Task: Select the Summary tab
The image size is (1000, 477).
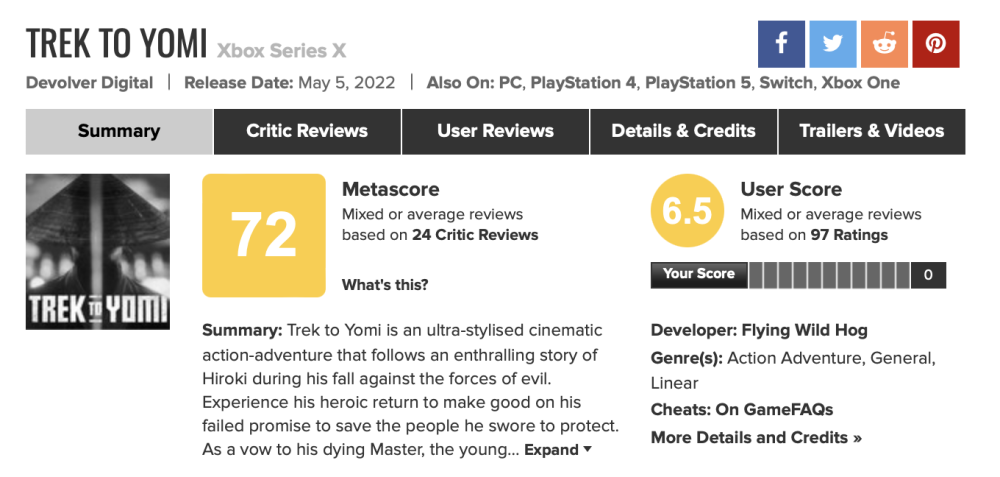Action: coord(119,131)
